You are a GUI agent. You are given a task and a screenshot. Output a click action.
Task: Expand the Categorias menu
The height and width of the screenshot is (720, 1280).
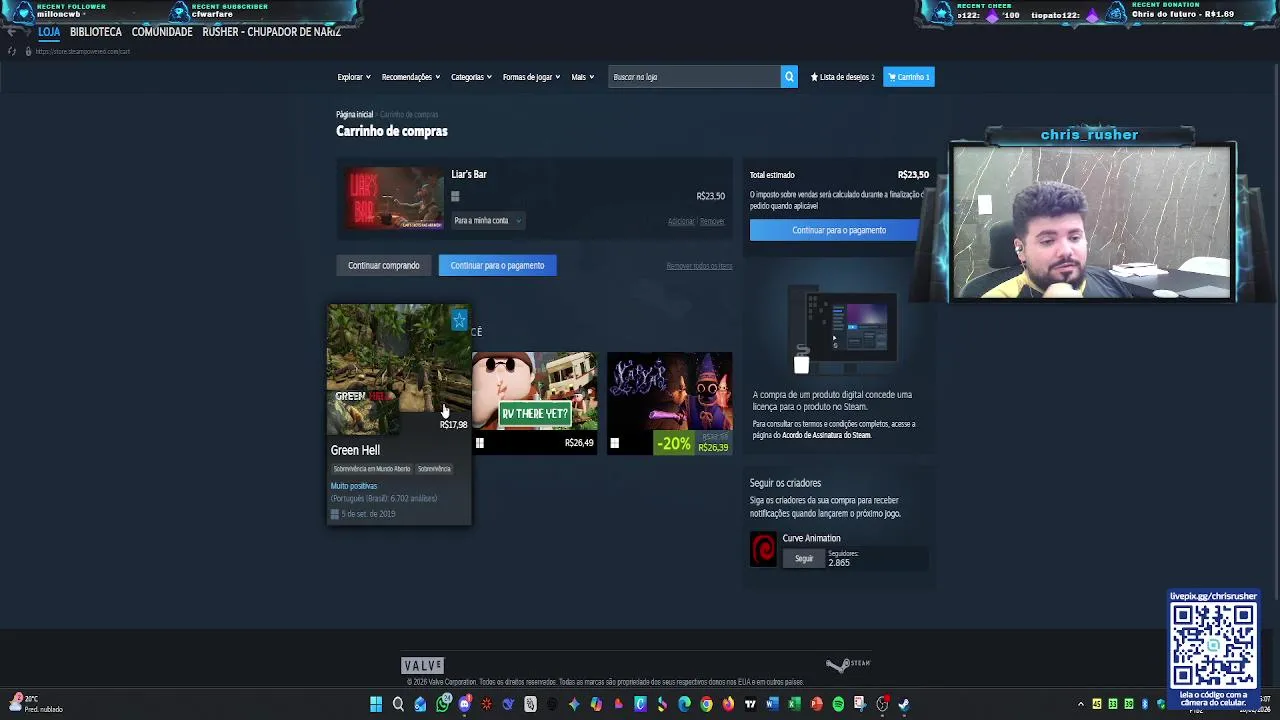pyautogui.click(x=471, y=77)
